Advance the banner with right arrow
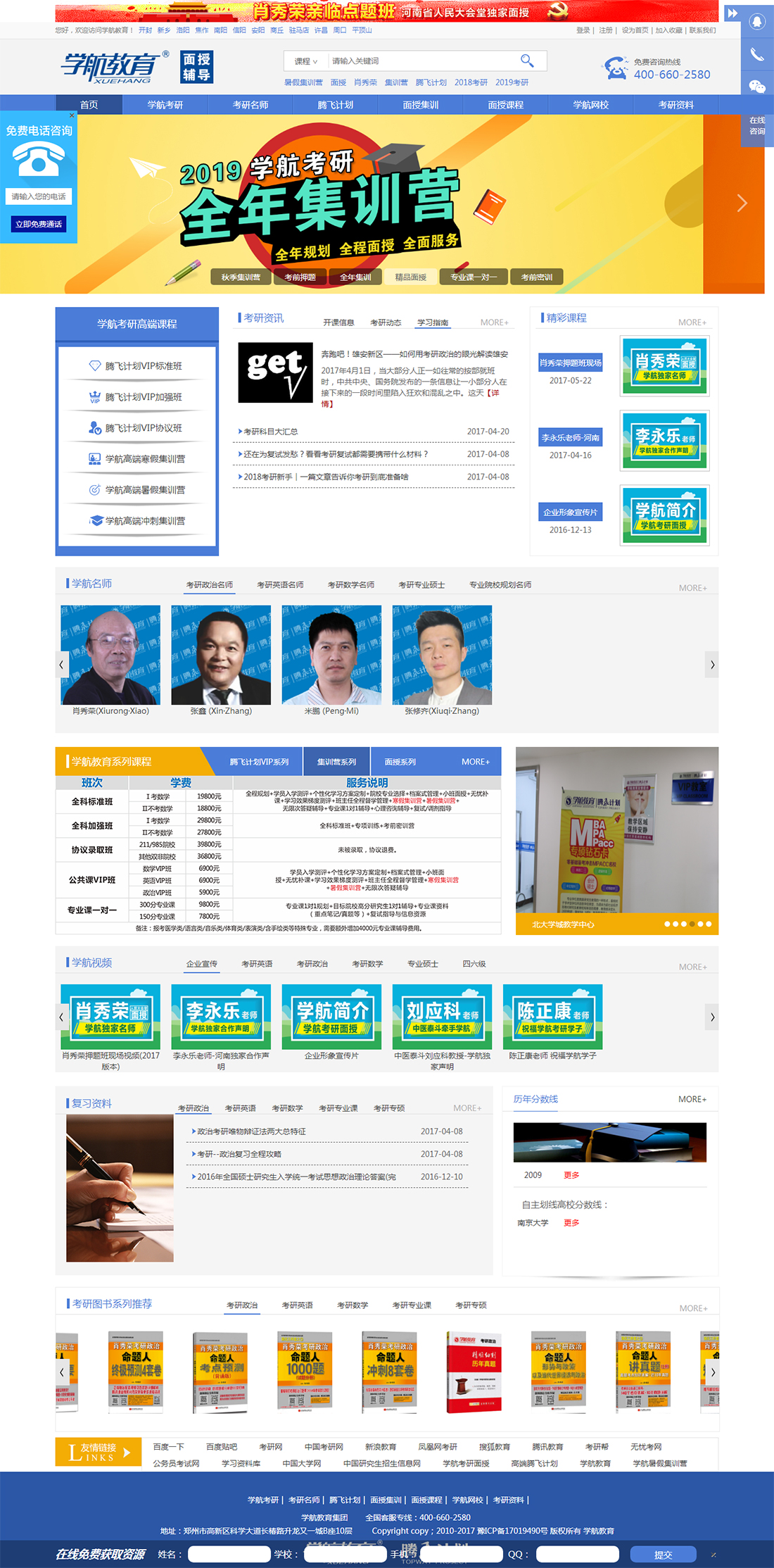Image resolution: width=774 pixels, height=1568 pixels. pos(742,203)
